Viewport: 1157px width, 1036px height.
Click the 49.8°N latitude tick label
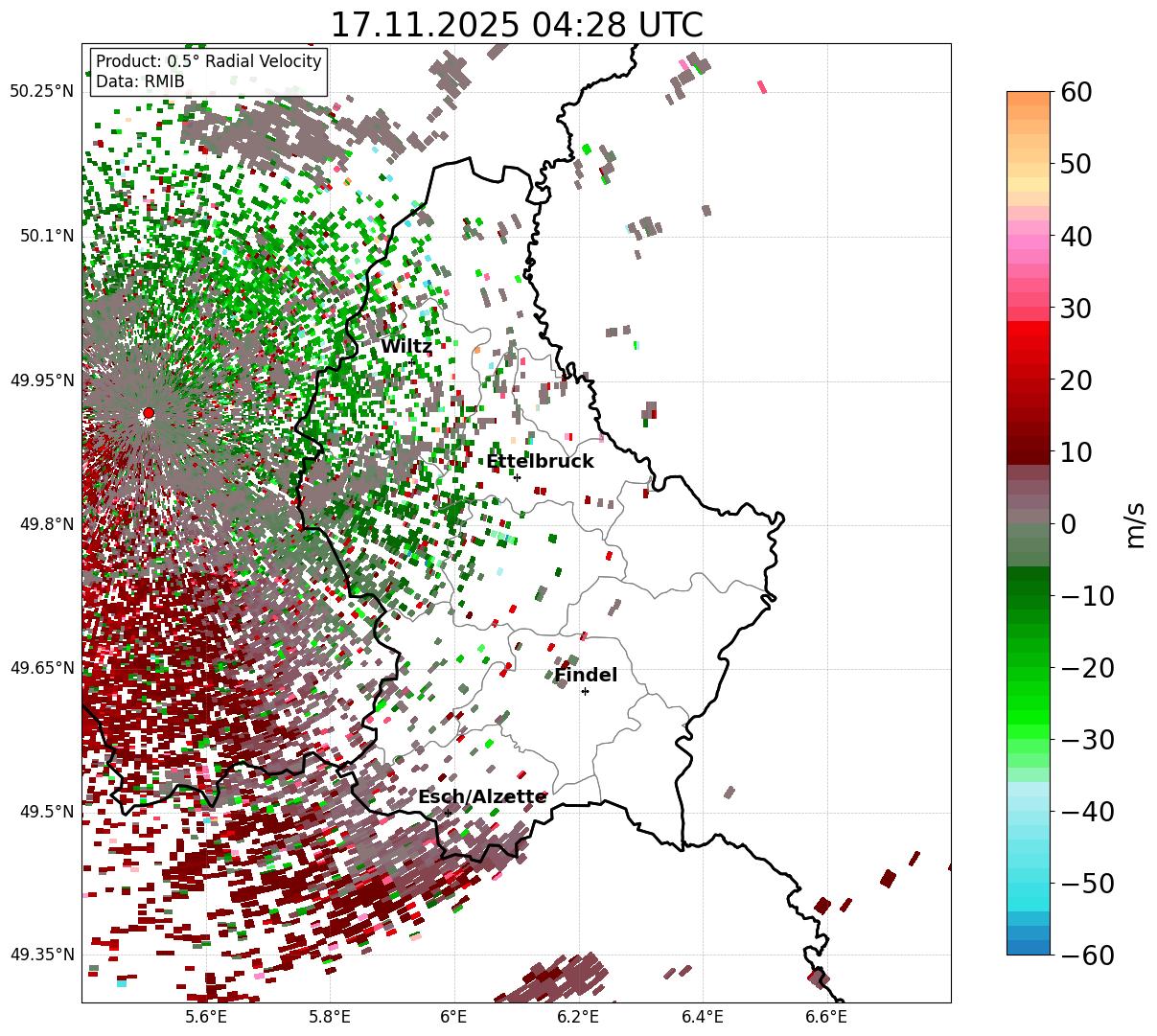tap(46, 524)
